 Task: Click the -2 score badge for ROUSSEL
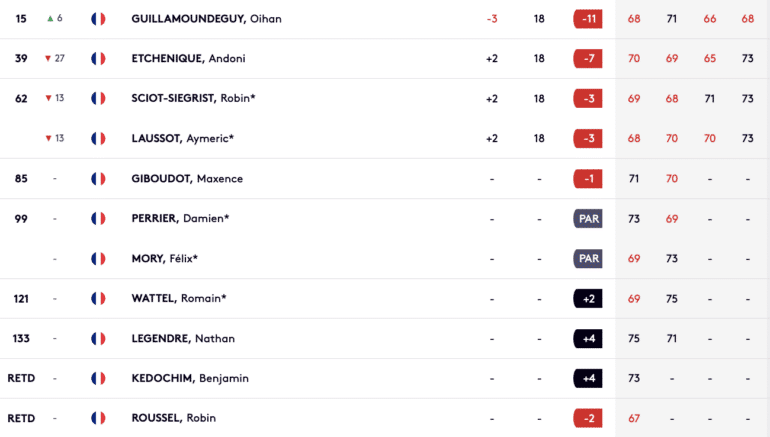pos(588,419)
